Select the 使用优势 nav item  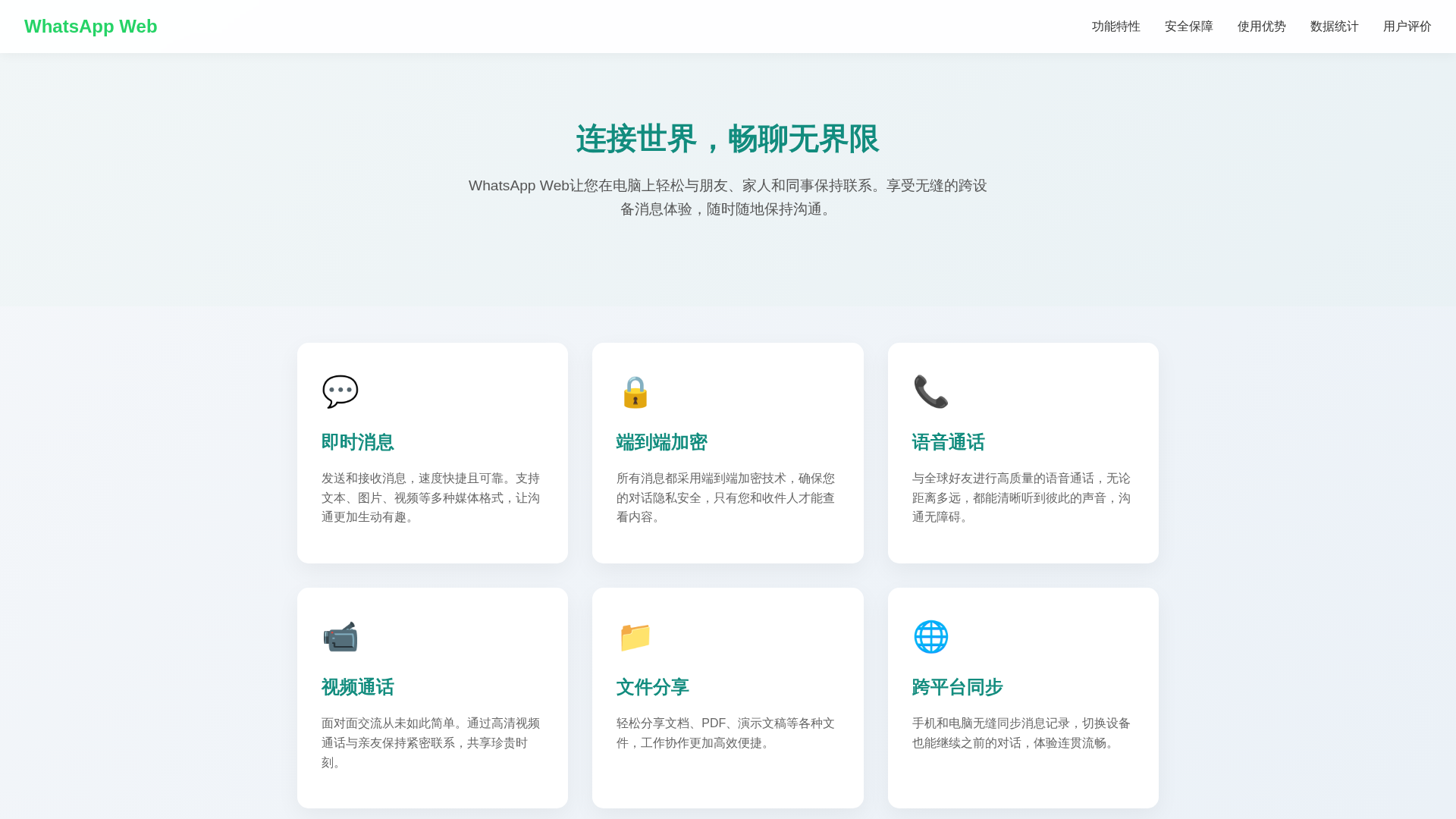click(1261, 27)
